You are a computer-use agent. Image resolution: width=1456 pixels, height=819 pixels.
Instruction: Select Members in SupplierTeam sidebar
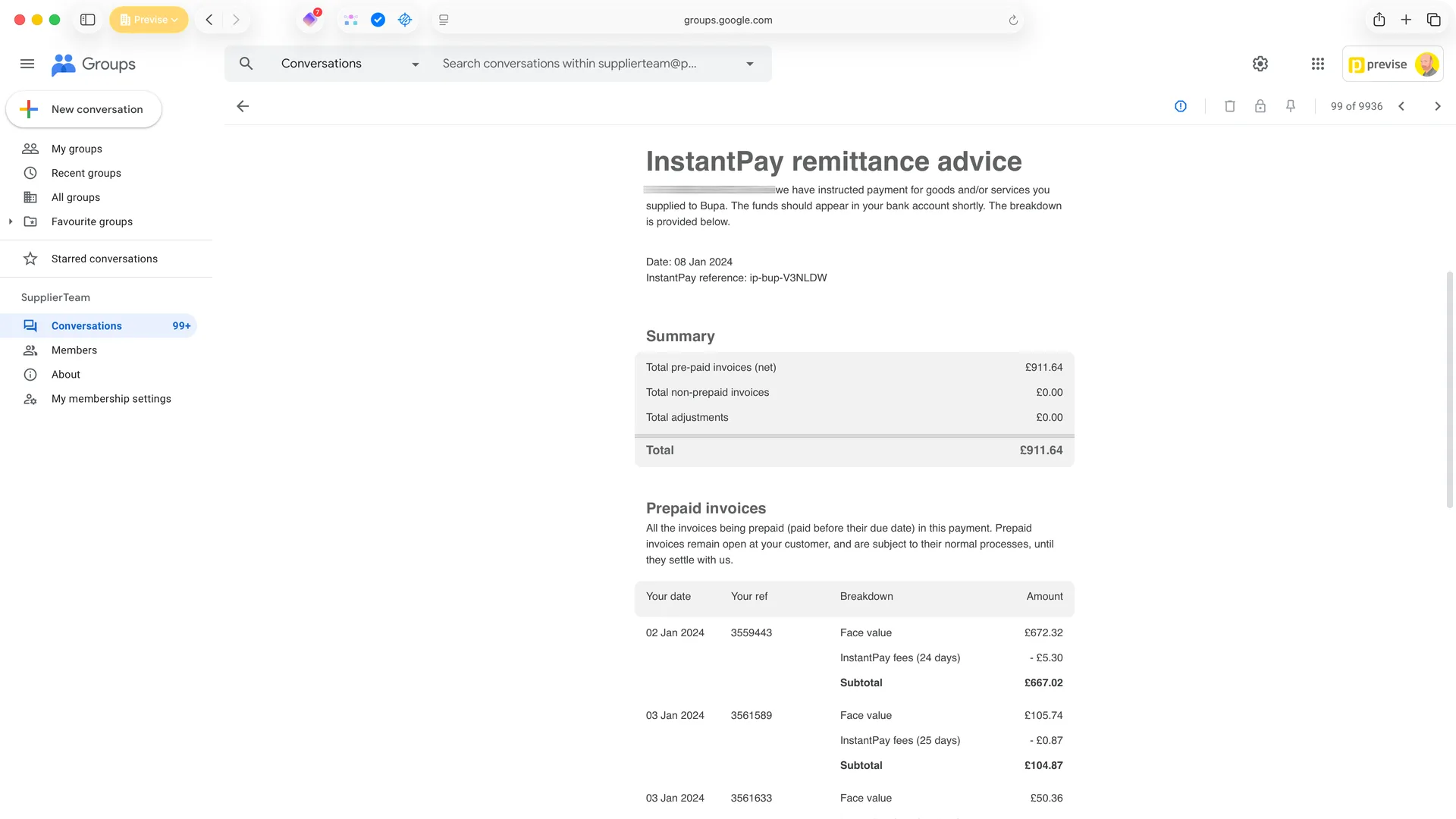[74, 350]
